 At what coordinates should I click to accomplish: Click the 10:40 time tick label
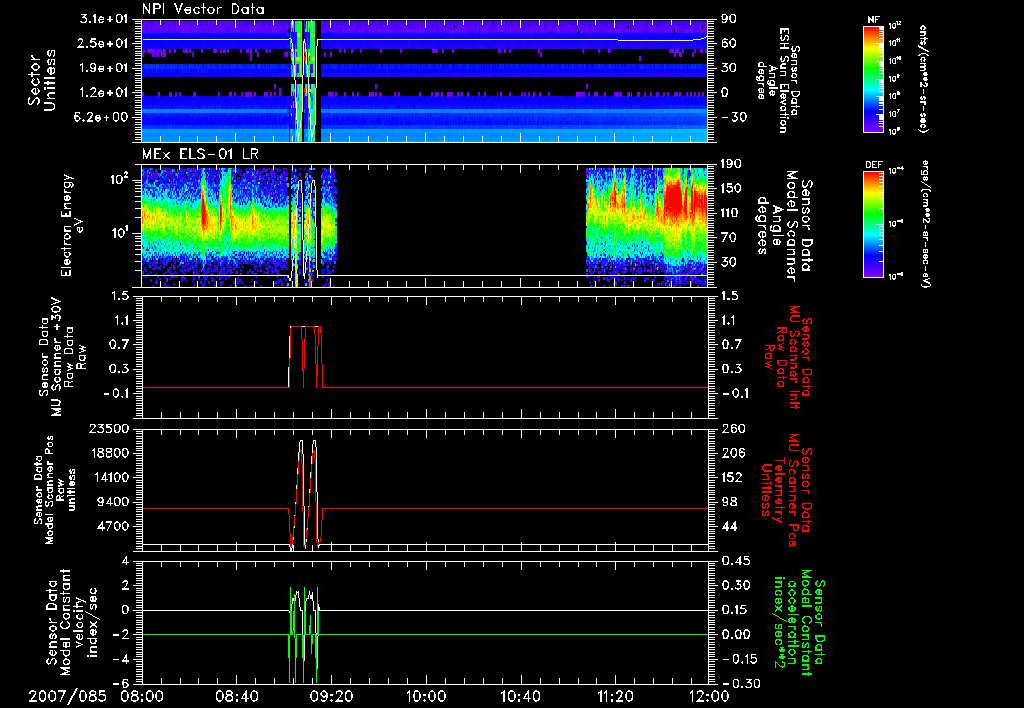(520, 696)
